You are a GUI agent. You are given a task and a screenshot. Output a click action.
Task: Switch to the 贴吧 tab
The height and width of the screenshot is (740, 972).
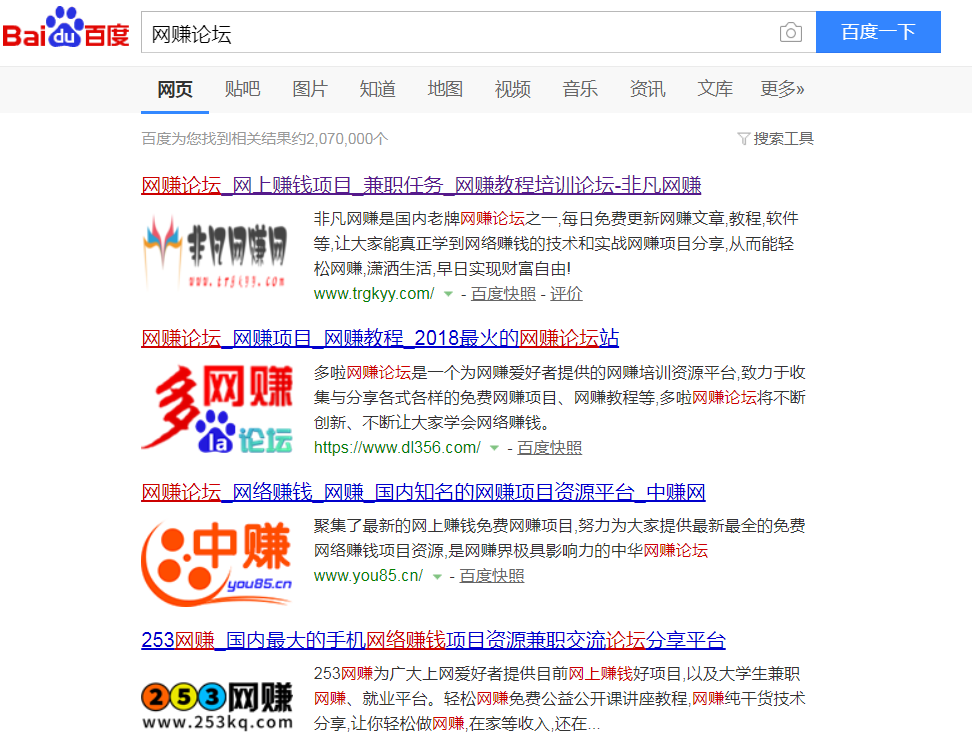[242, 89]
